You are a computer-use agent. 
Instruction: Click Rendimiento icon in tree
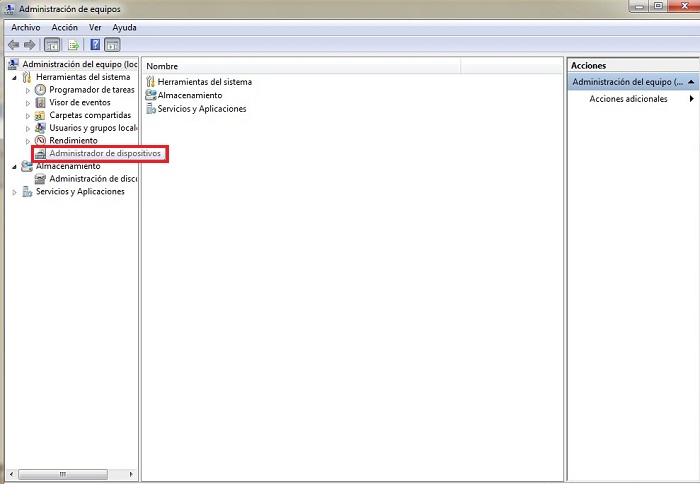[x=40, y=141]
